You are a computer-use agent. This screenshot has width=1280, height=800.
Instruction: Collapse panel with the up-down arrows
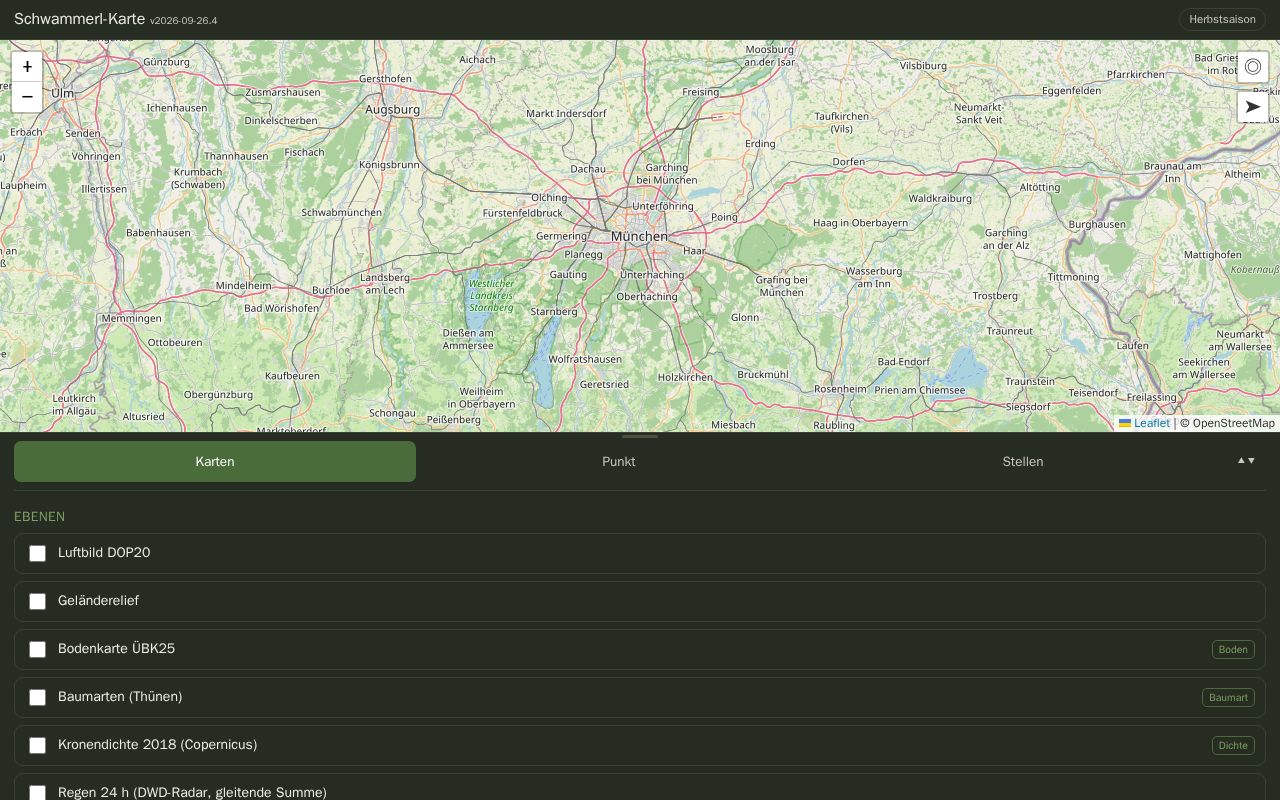pos(1246,461)
